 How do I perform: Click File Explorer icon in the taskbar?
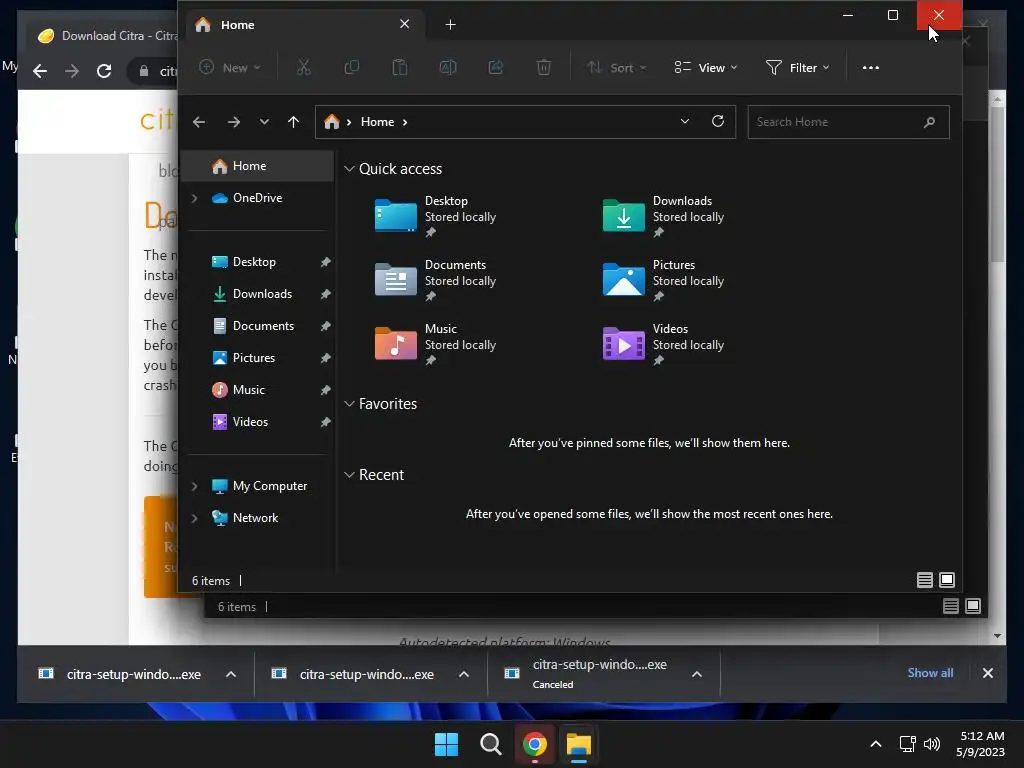tap(579, 744)
